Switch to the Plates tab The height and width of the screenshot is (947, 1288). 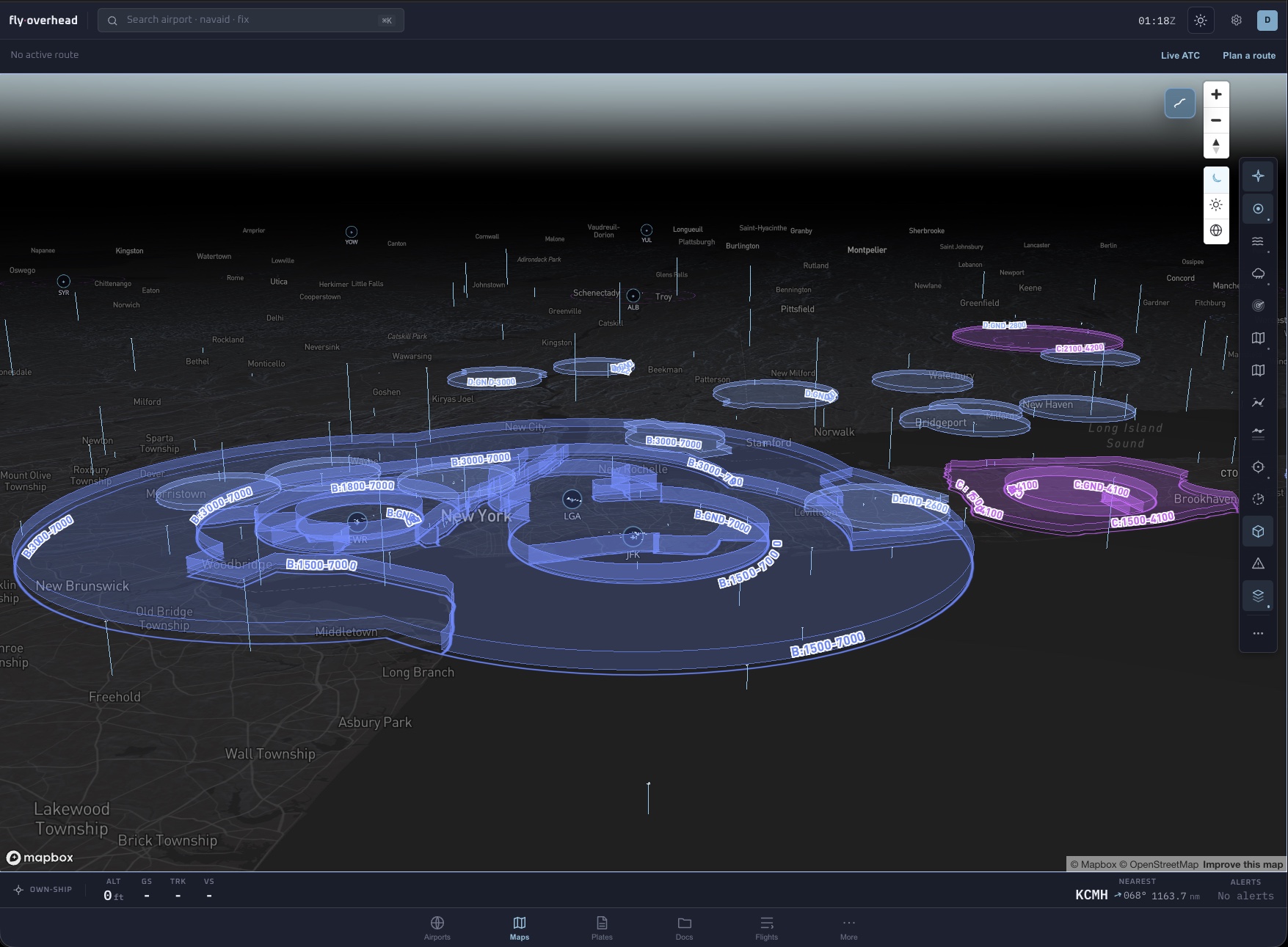tap(602, 928)
